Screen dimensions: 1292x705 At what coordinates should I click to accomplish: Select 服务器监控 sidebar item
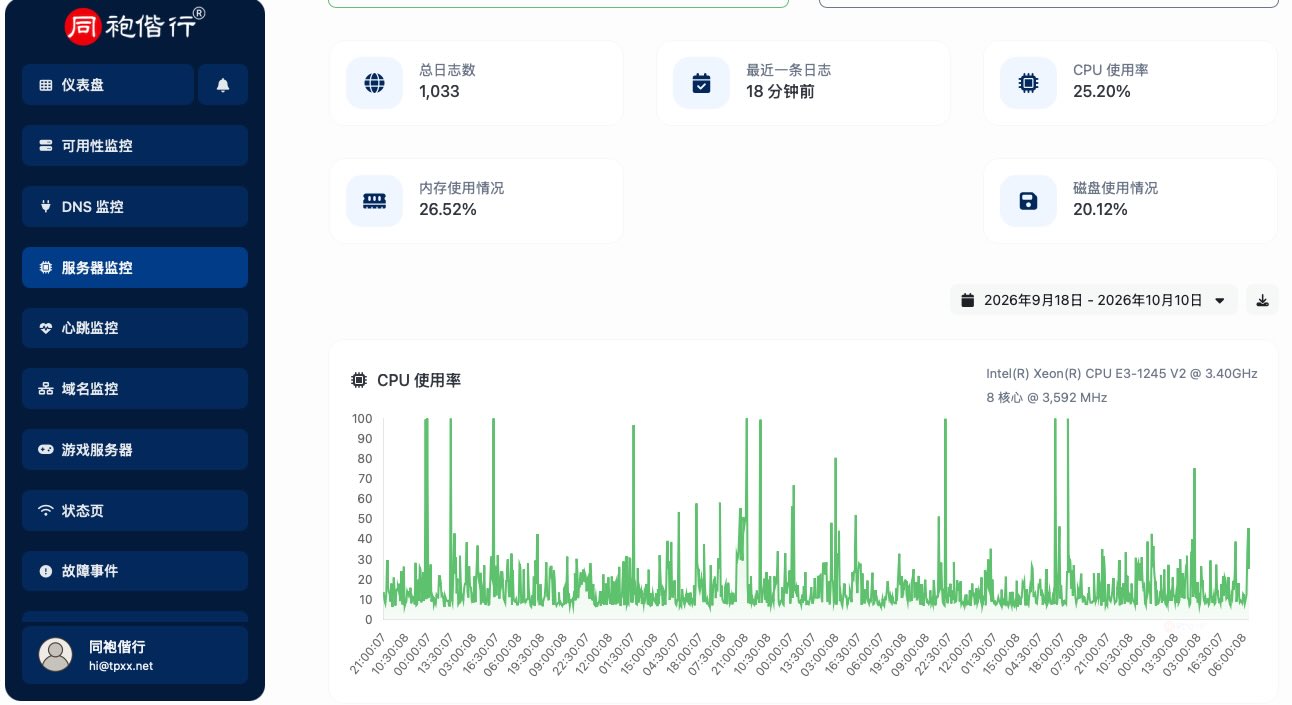tap(135, 268)
